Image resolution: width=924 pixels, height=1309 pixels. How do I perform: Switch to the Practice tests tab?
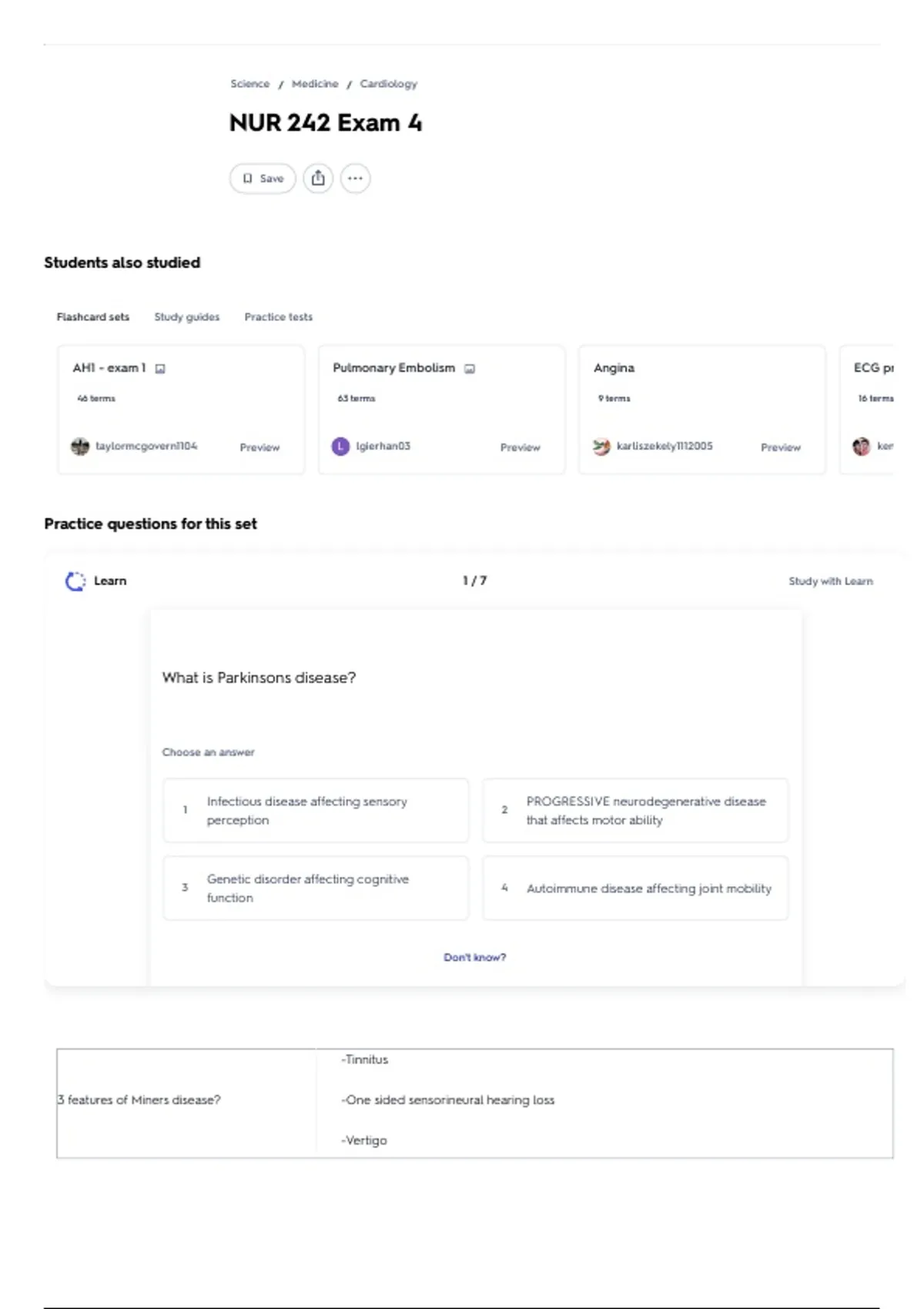click(279, 317)
